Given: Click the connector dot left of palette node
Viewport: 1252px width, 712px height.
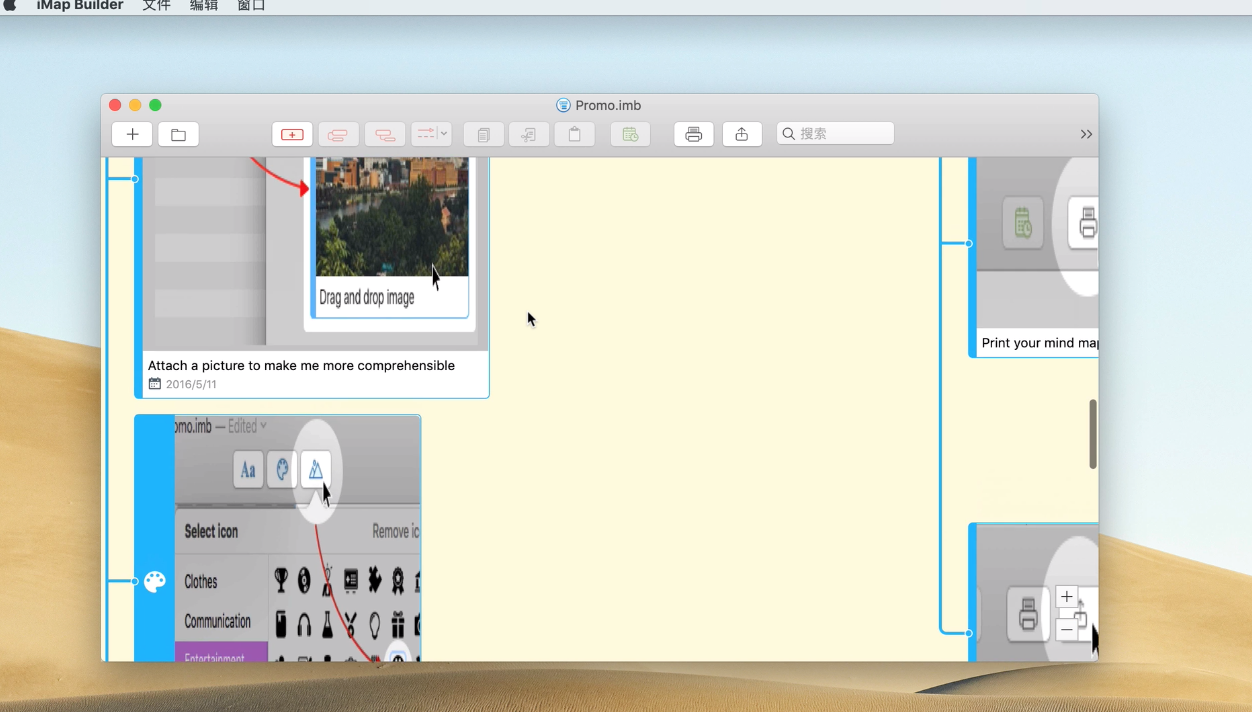Looking at the screenshot, I should pos(135,581).
